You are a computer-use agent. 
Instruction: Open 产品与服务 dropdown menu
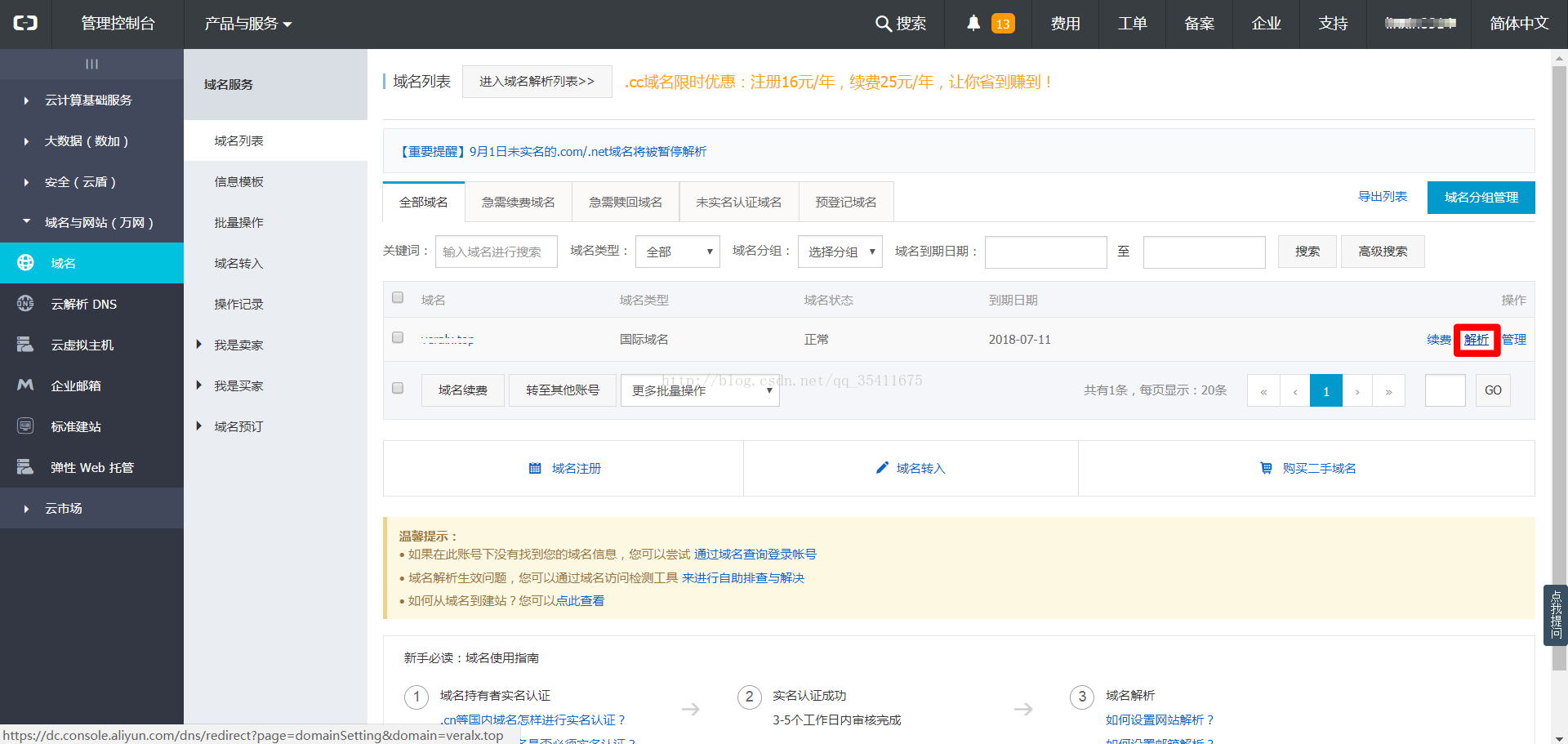point(247,24)
